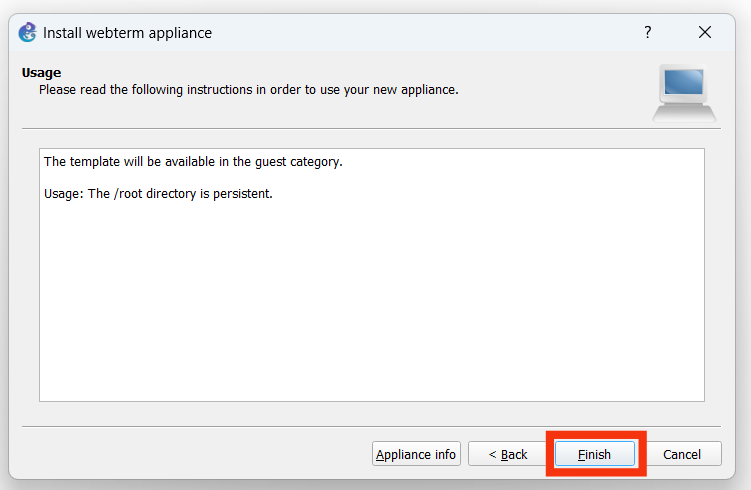751x490 pixels.
Task: Open Appliance info
Action: [416, 454]
